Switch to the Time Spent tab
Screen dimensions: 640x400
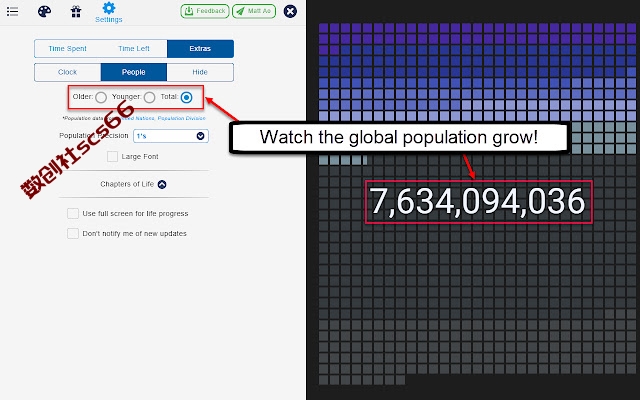tap(67, 49)
